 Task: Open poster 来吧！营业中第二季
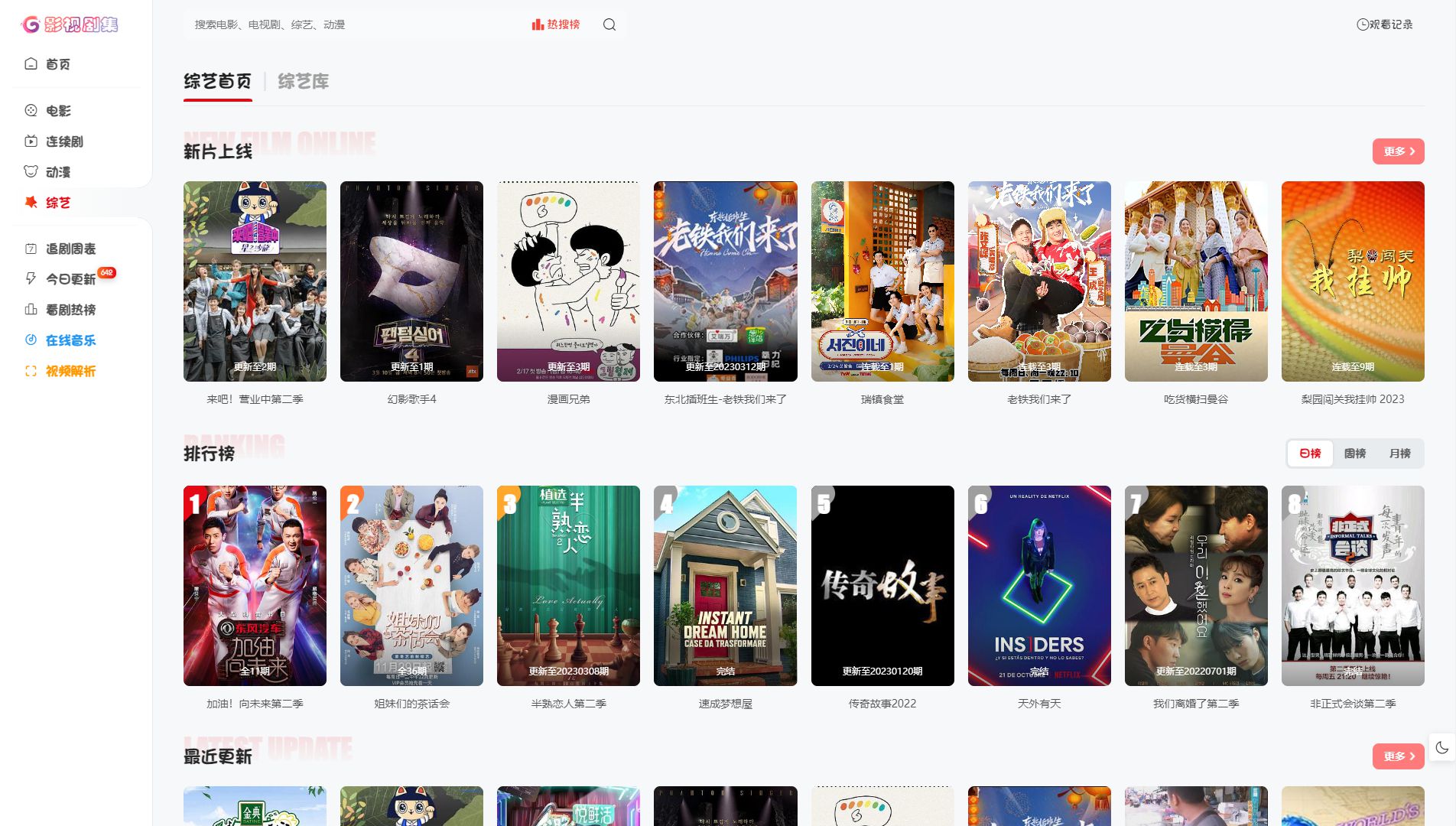(x=255, y=281)
